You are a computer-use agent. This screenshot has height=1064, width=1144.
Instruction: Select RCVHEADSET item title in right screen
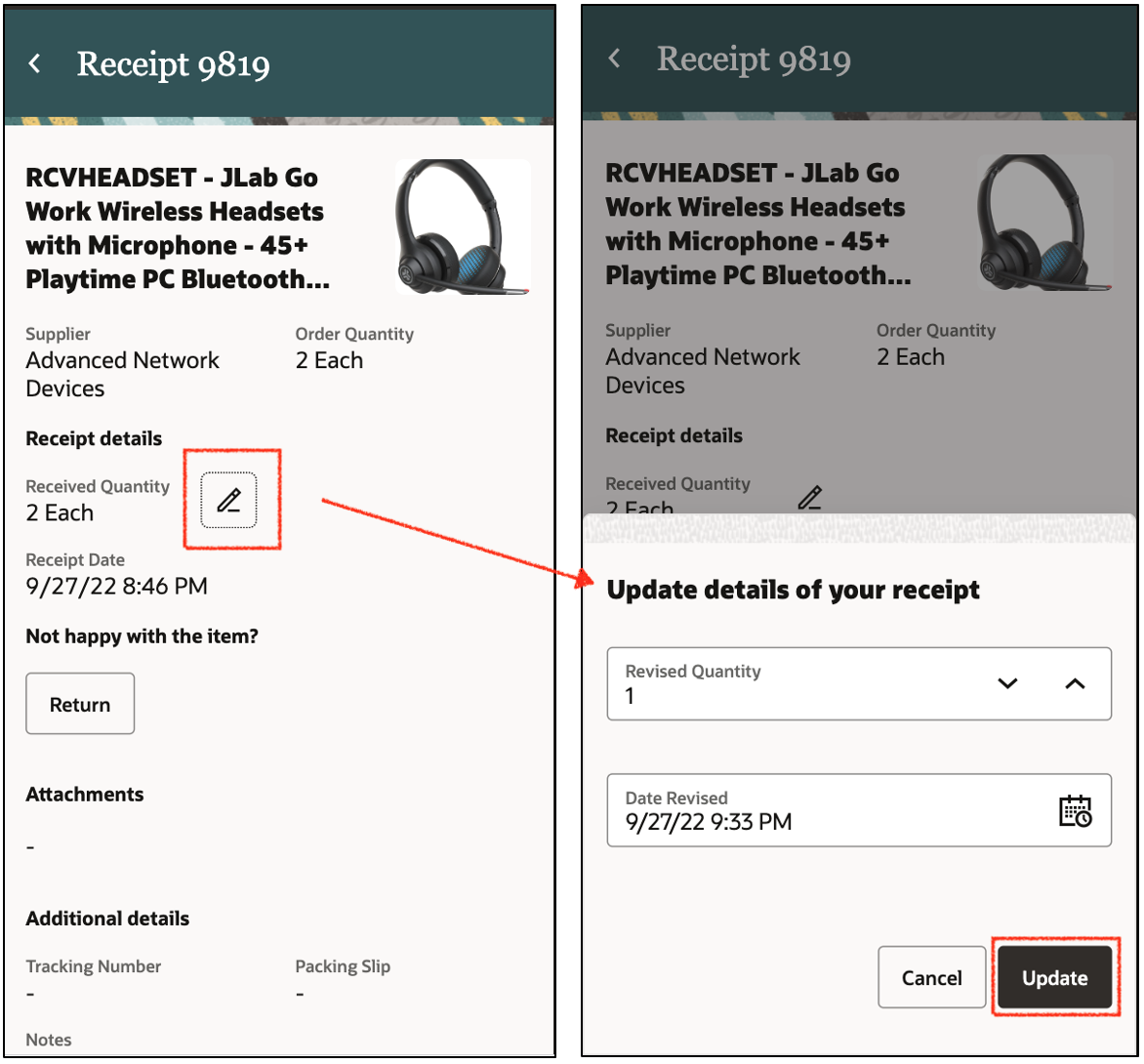pos(758,225)
